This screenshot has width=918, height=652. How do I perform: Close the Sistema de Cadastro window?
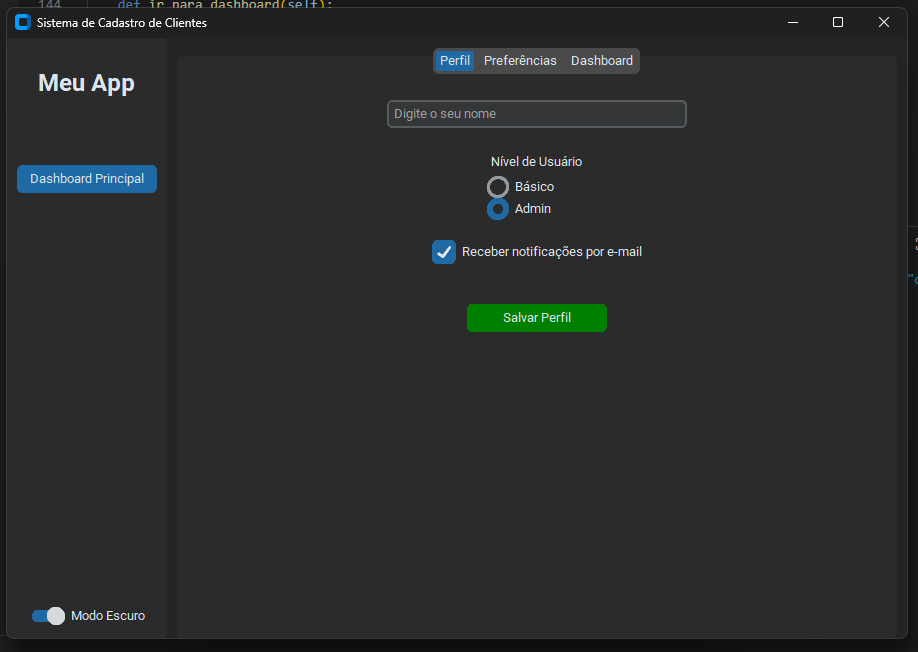coord(883,22)
